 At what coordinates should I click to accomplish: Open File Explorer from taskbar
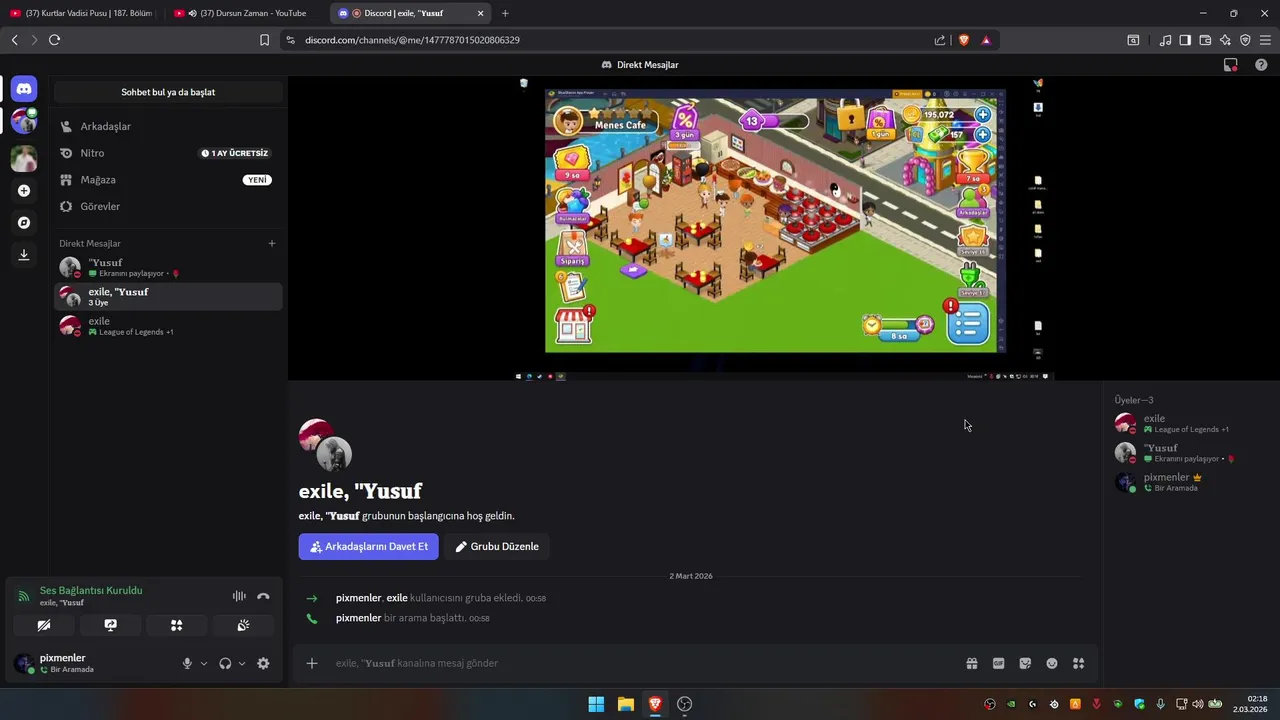coord(625,704)
